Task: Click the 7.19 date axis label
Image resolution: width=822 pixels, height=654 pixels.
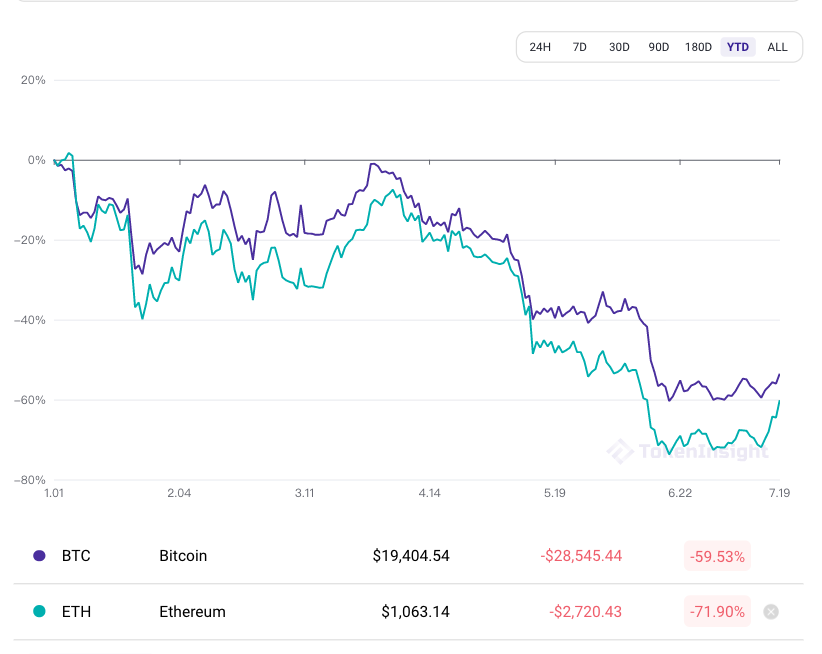Action: click(780, 493)
